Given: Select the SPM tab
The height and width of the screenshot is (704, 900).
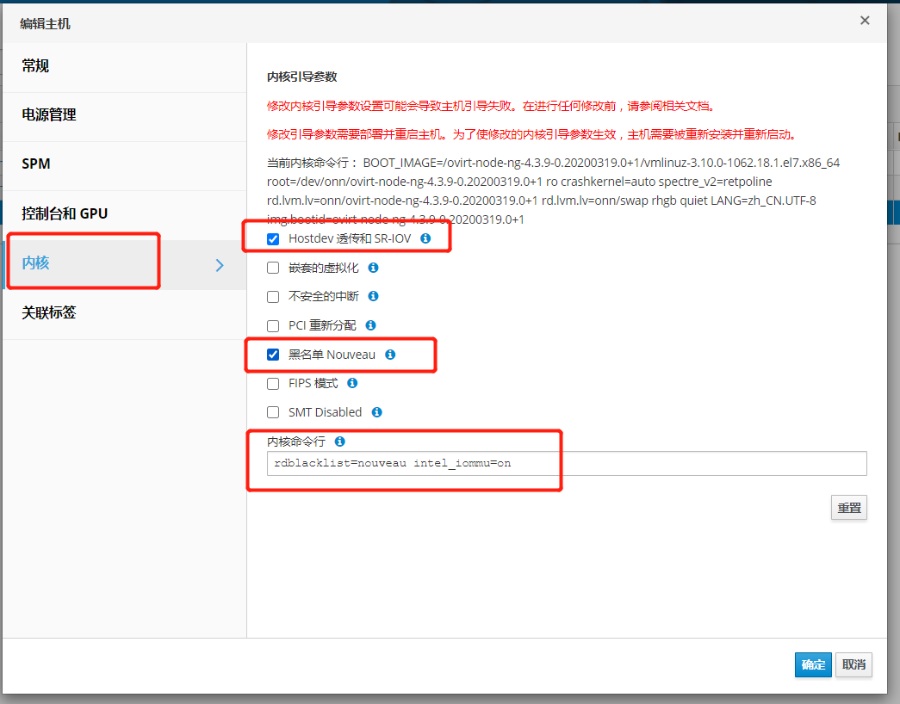Looking at the screenshot, I should click(125, 166).
